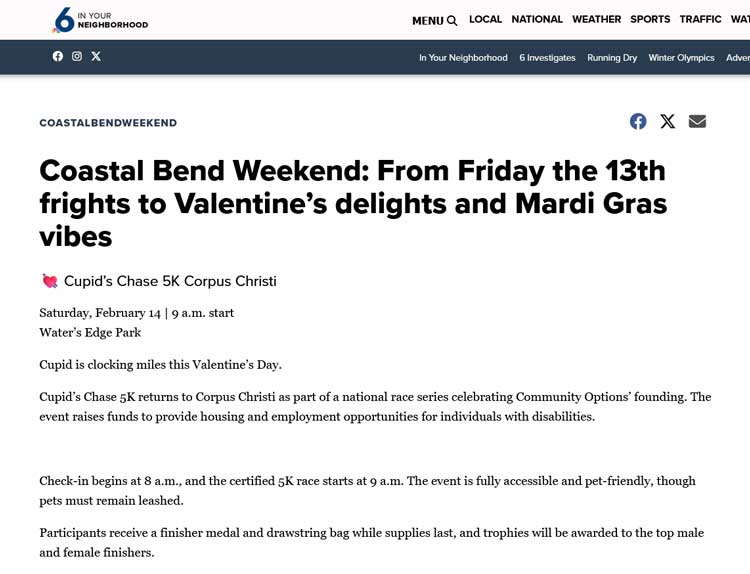The height and width of the screenshot is (574, 750).
Task: Share the article on Facebook
Action: click(638, 121)
